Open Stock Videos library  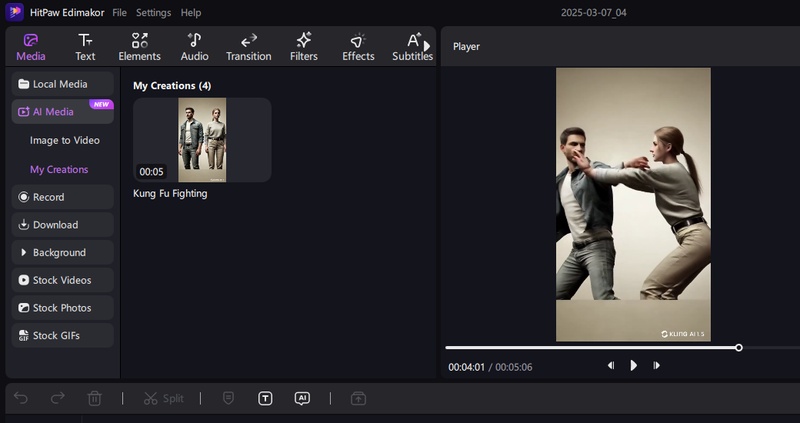(x=62, y=280)
